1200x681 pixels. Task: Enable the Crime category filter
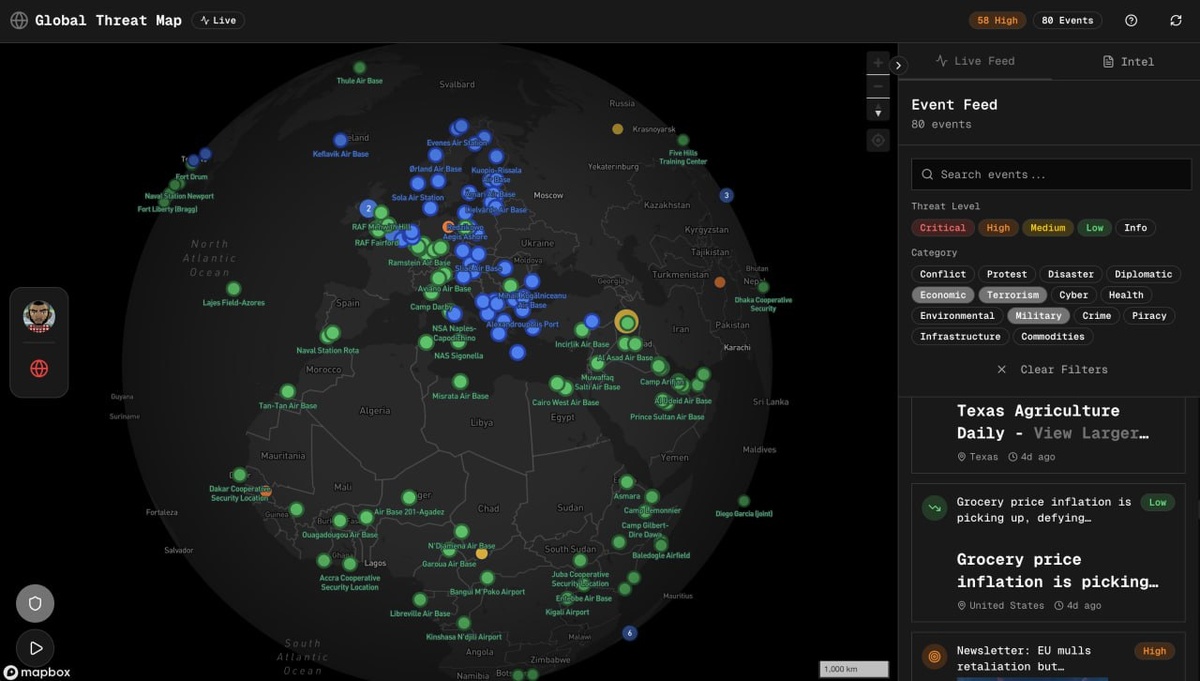pos(1096,316)
